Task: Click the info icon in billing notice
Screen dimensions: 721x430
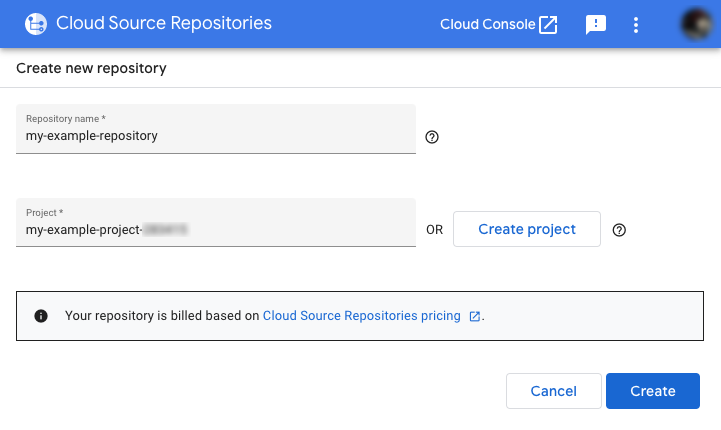Action: tap(41, 316)
